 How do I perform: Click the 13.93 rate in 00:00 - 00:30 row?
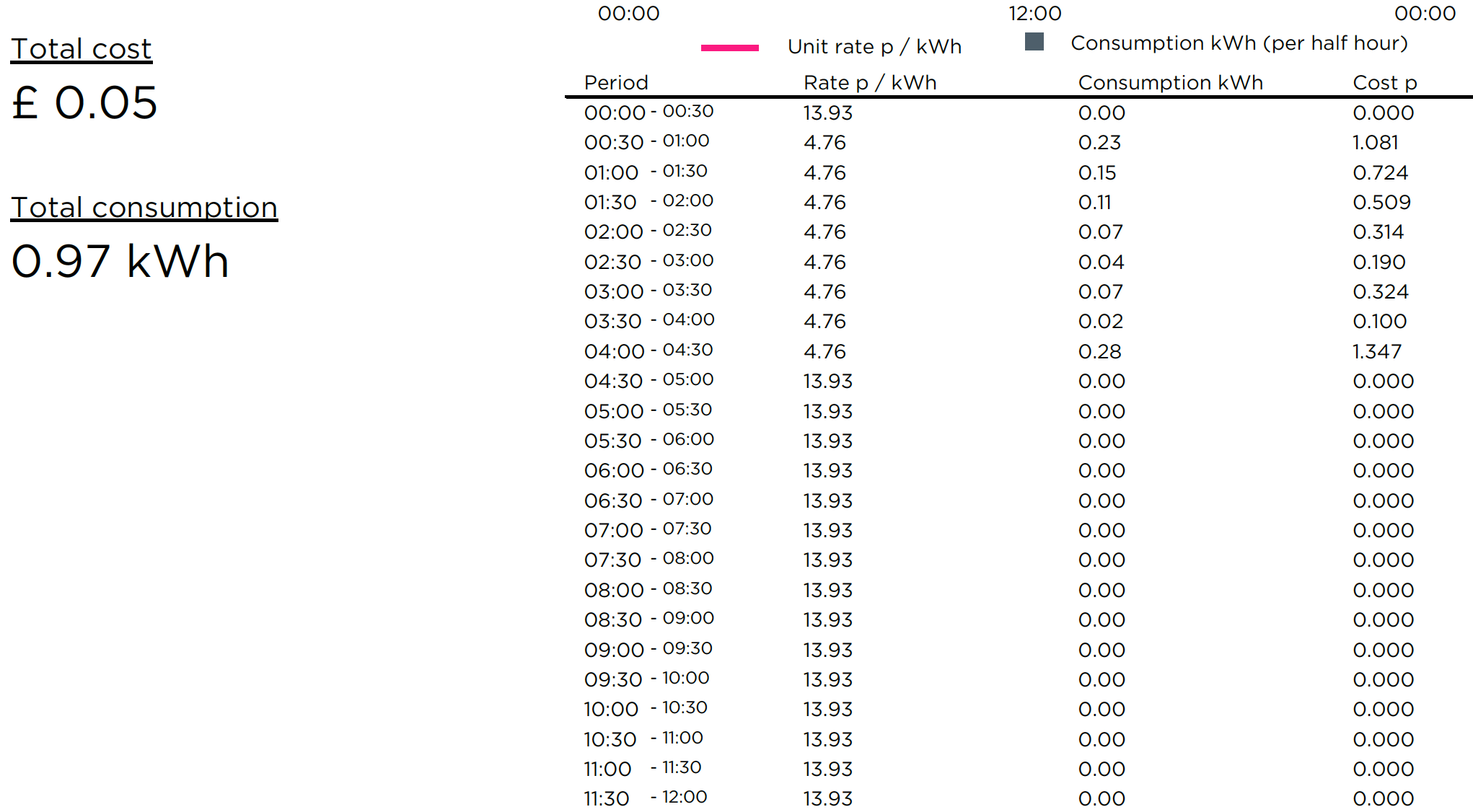[827, 112]
